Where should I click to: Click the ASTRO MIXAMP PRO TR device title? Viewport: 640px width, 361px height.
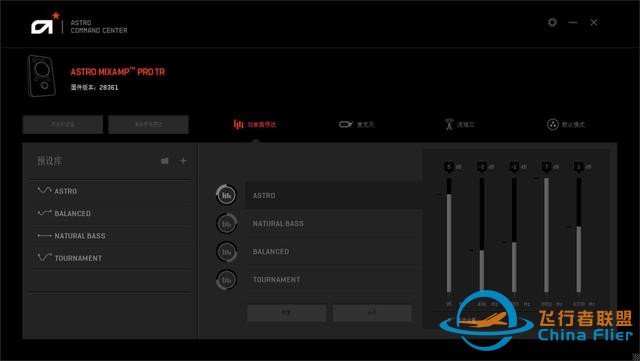(x=118, y=72)
